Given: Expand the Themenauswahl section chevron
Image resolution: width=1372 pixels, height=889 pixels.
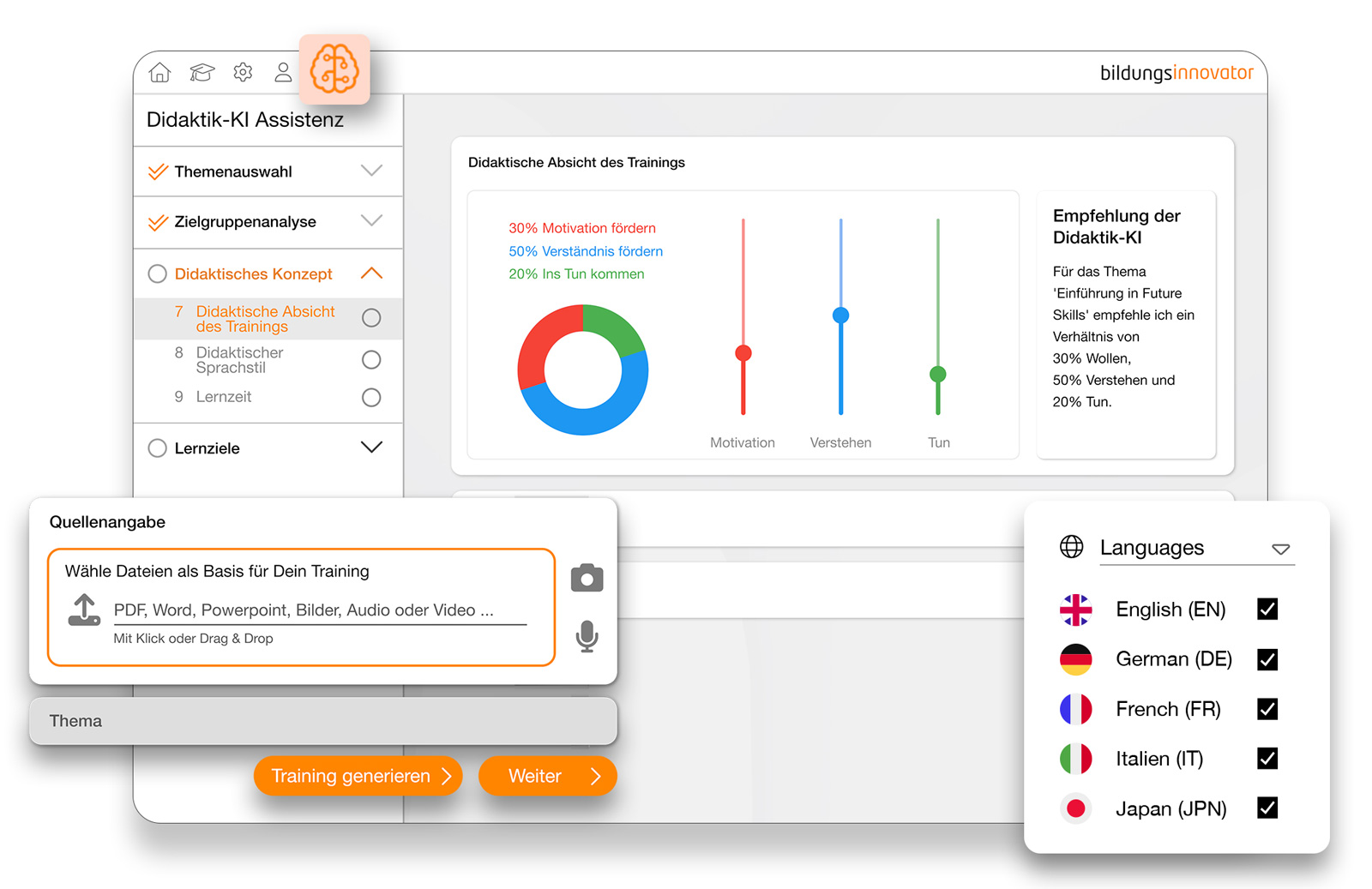Looking at the screenshot, I should pyautogui.click(x=371, y=171).
